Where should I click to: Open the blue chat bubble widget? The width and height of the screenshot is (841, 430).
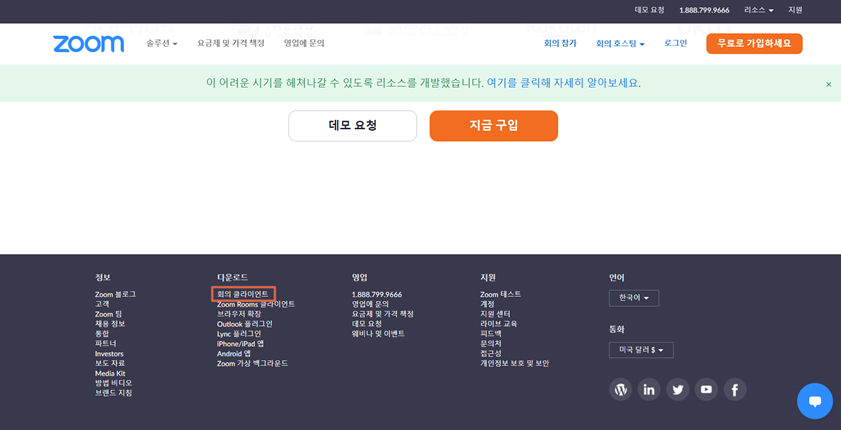click(815, 401)
